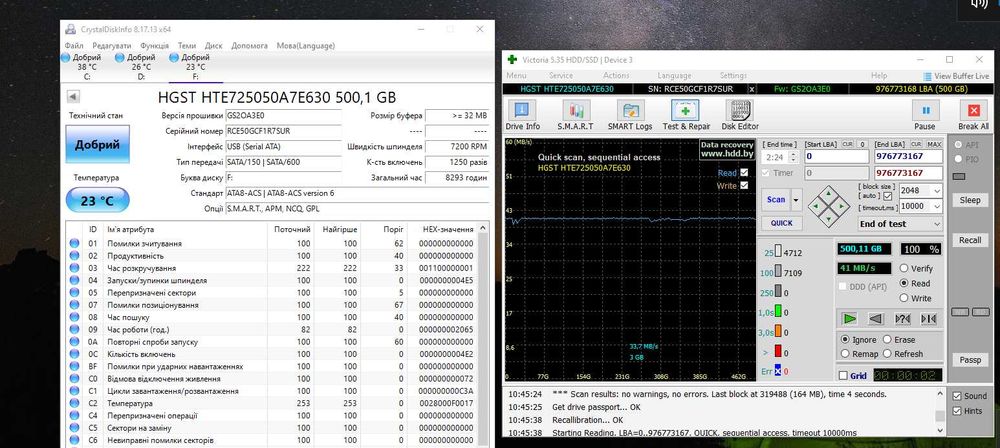1000x448 pixels.
Task: Click the left arrow on navigation diamond
Action: pyautogui.click(x=816, y=206)
